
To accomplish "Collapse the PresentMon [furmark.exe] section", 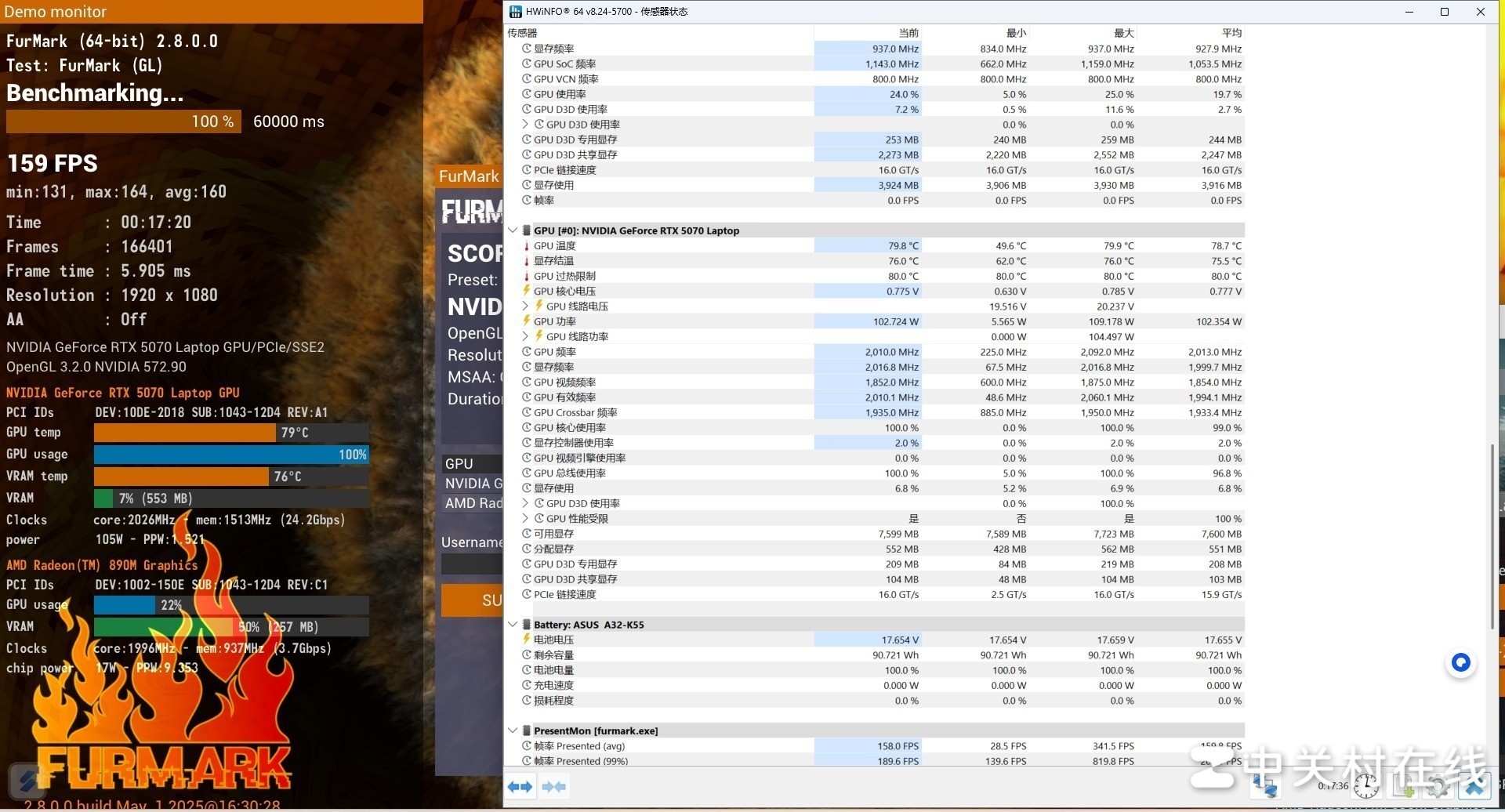I will [513, 730].
